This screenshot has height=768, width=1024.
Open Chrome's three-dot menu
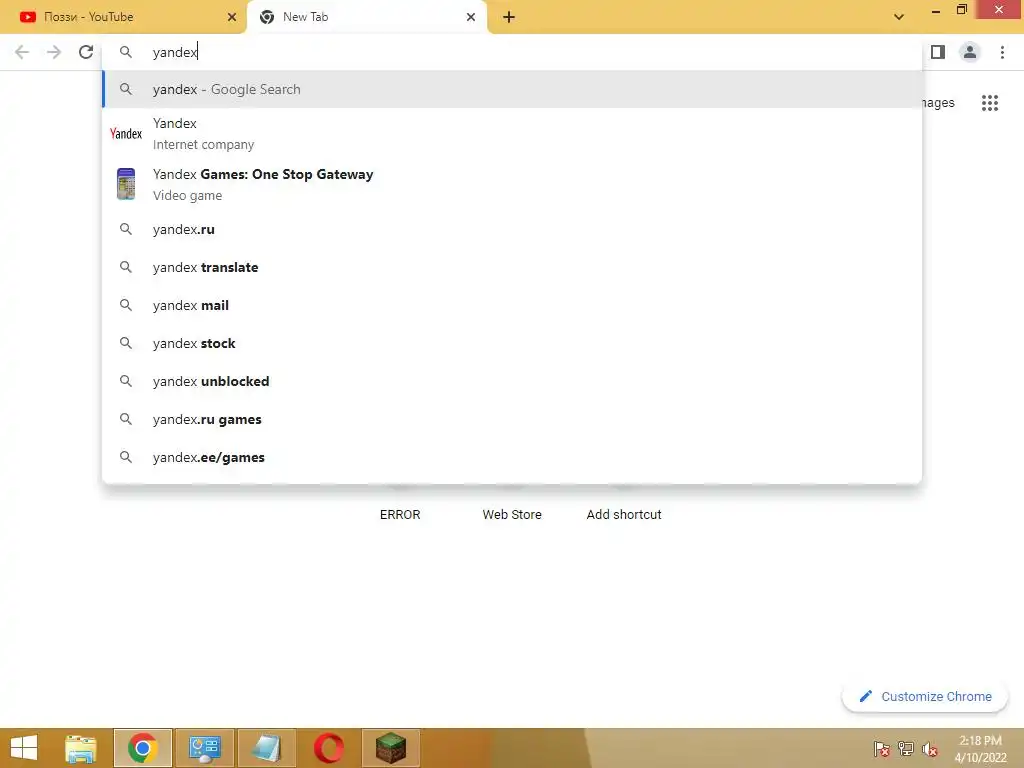coord(1002,52)
